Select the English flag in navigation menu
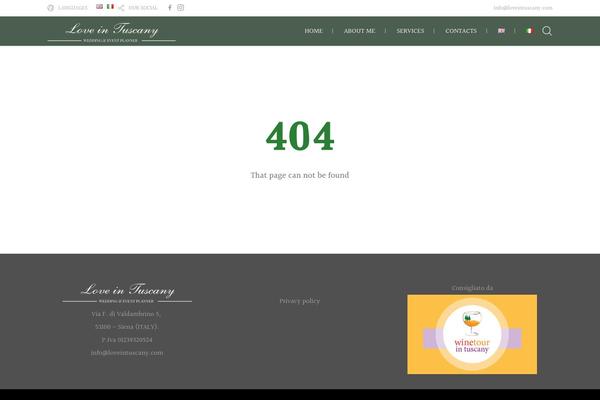Image resolution: width=600 pixels, height=400 pixels. point(501,31)
